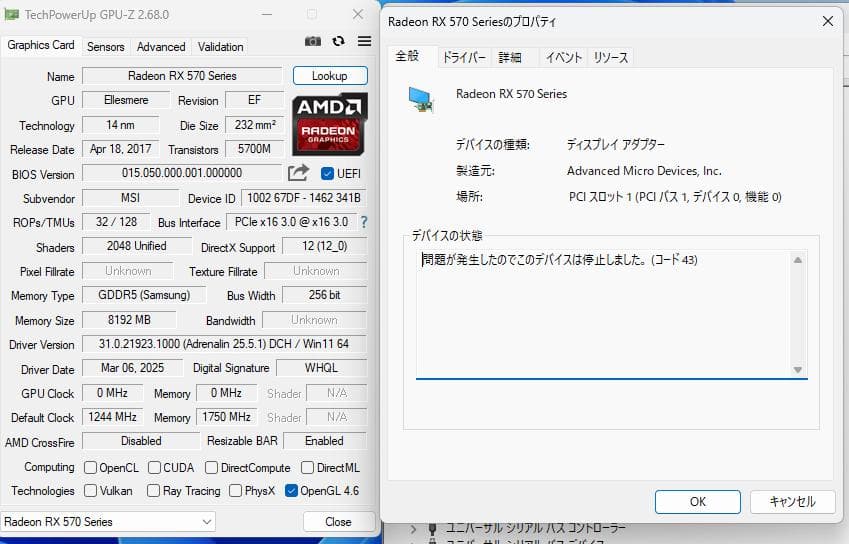Click the GPU field showing Ellesmere
This screenshot has height=544, width=849.
click(126, 100)
